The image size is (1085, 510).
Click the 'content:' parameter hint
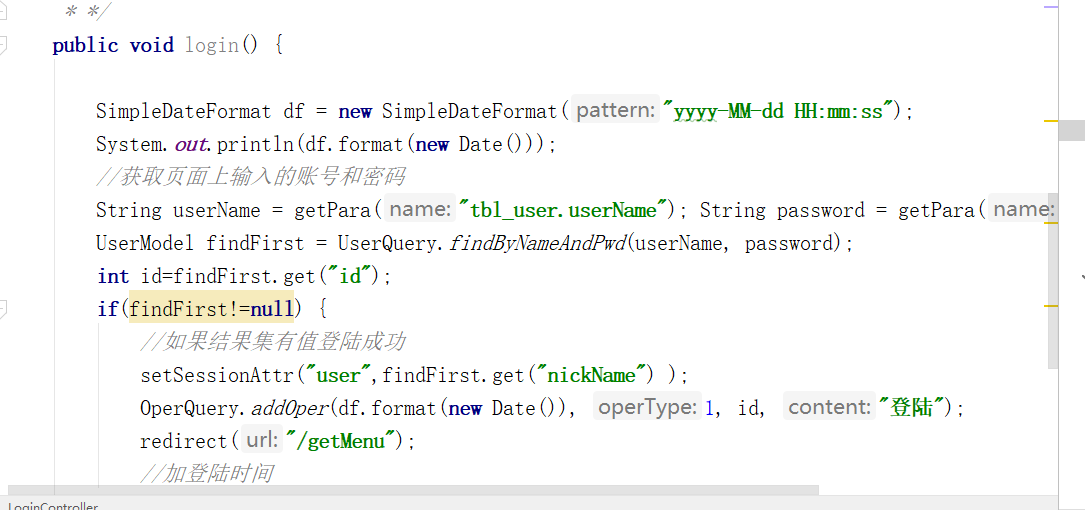[829, 408]
